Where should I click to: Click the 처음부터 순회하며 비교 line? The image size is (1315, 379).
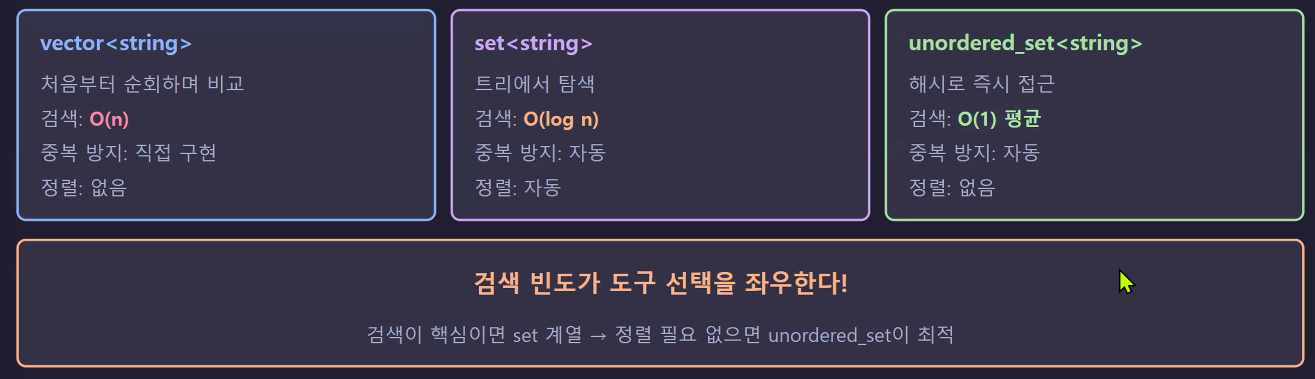(142, 84)
